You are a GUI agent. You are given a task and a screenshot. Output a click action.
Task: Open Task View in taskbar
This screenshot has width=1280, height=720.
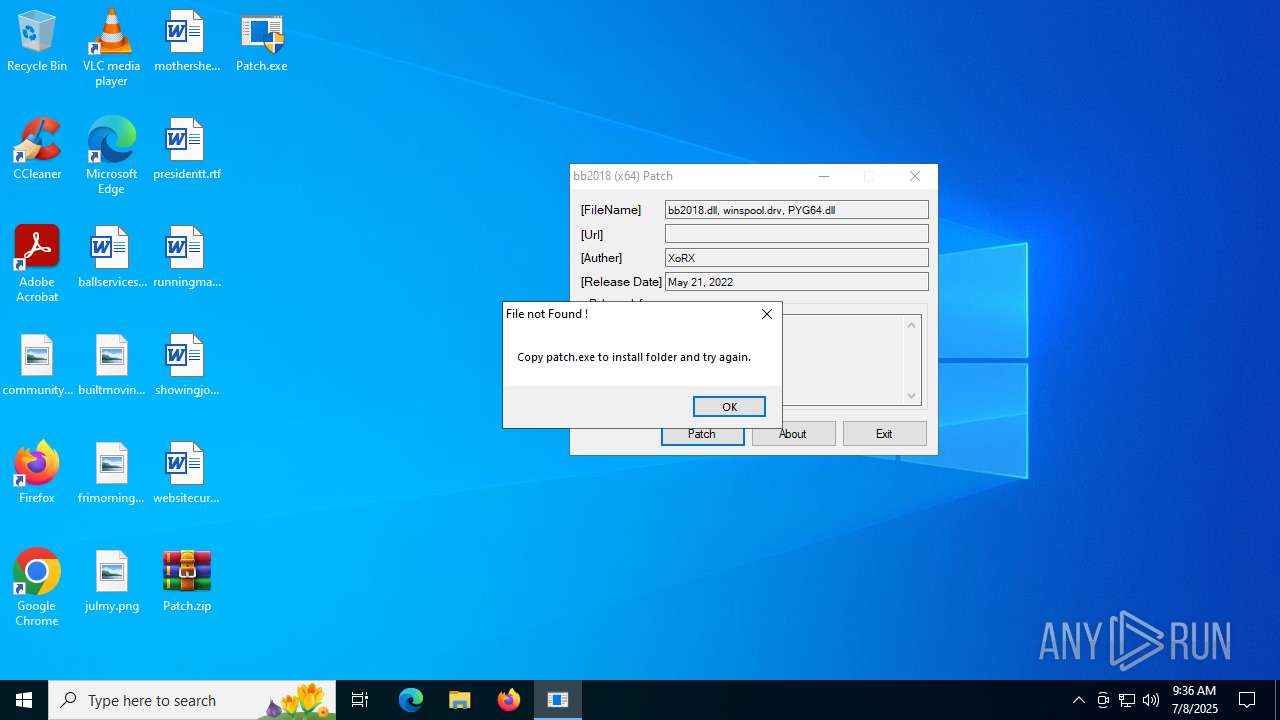(x=360, y=700)
